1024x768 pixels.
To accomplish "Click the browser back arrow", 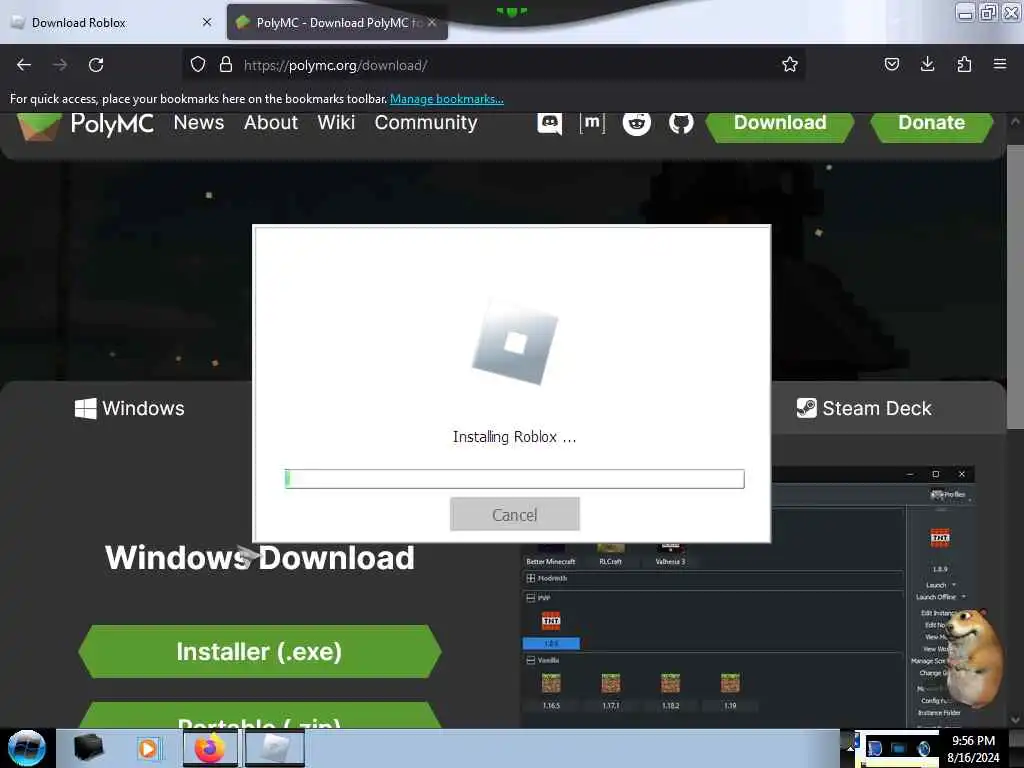I will point(24,65).
